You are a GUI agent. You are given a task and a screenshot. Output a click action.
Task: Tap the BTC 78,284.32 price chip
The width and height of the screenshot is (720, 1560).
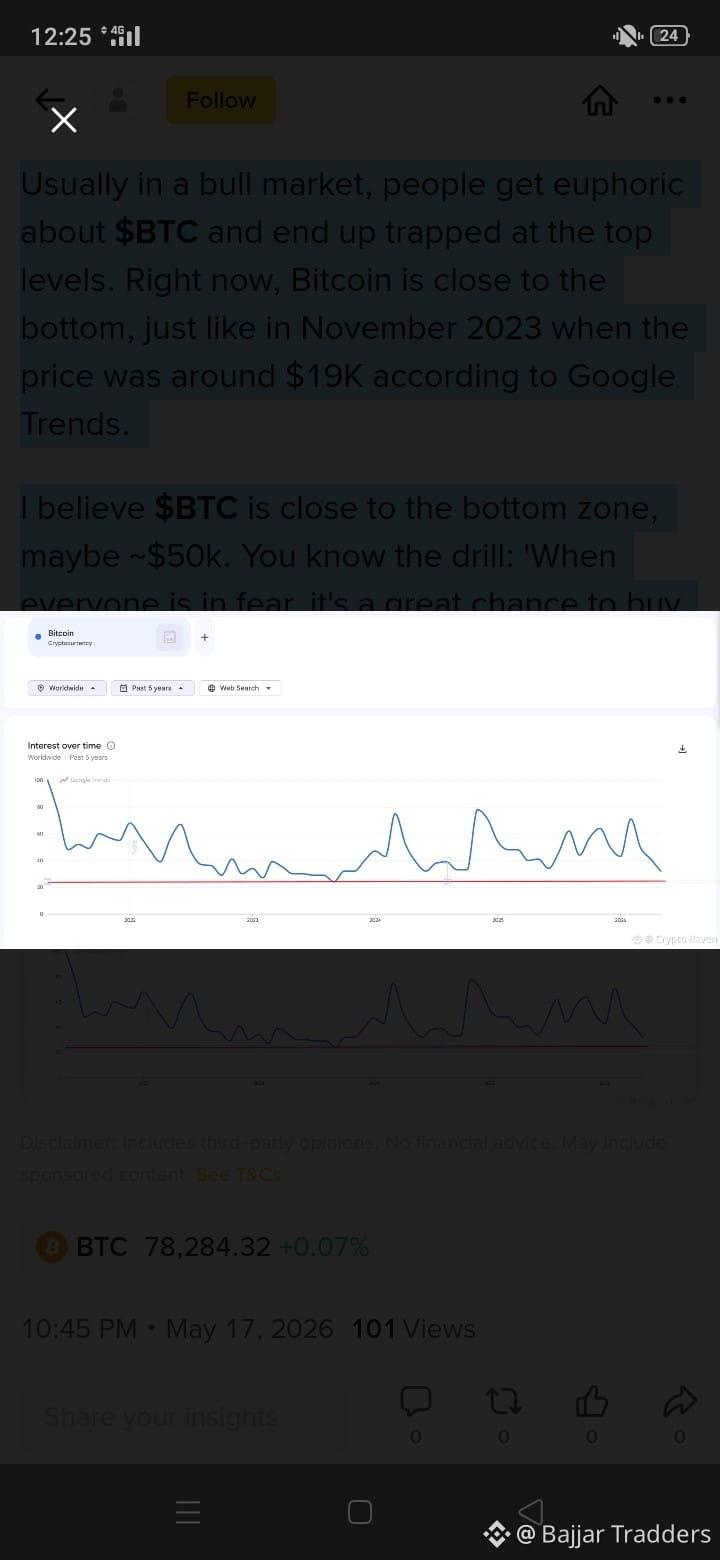pos(203,1247)
